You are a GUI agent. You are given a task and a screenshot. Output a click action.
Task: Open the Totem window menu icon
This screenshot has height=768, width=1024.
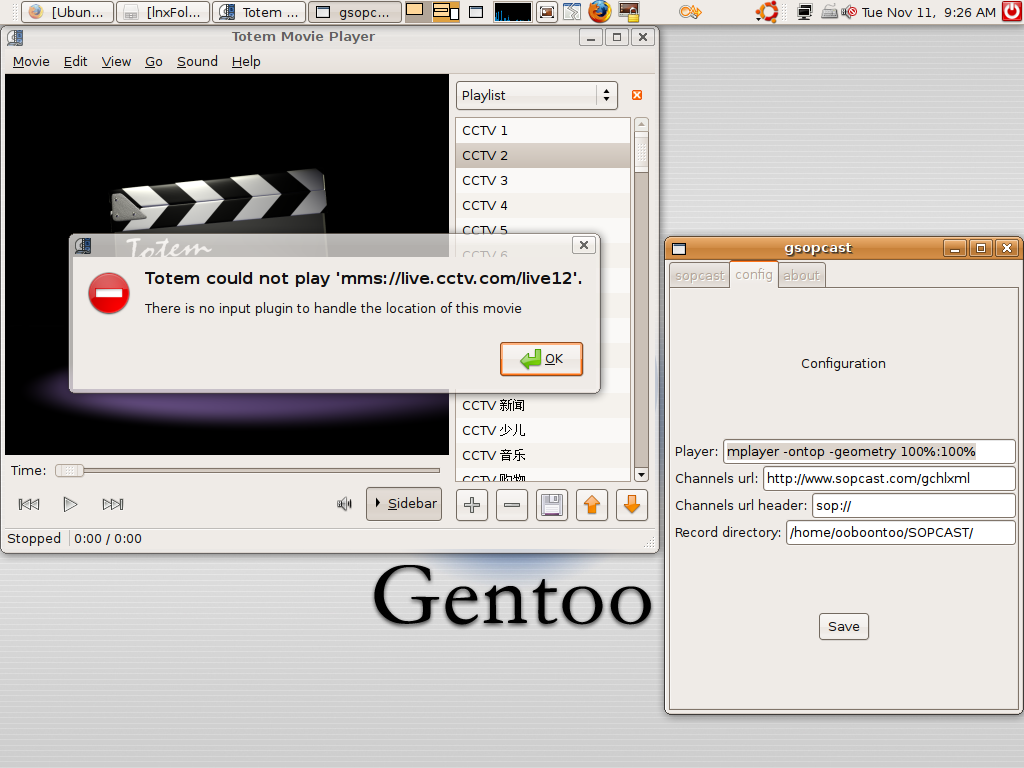(14, 37)
